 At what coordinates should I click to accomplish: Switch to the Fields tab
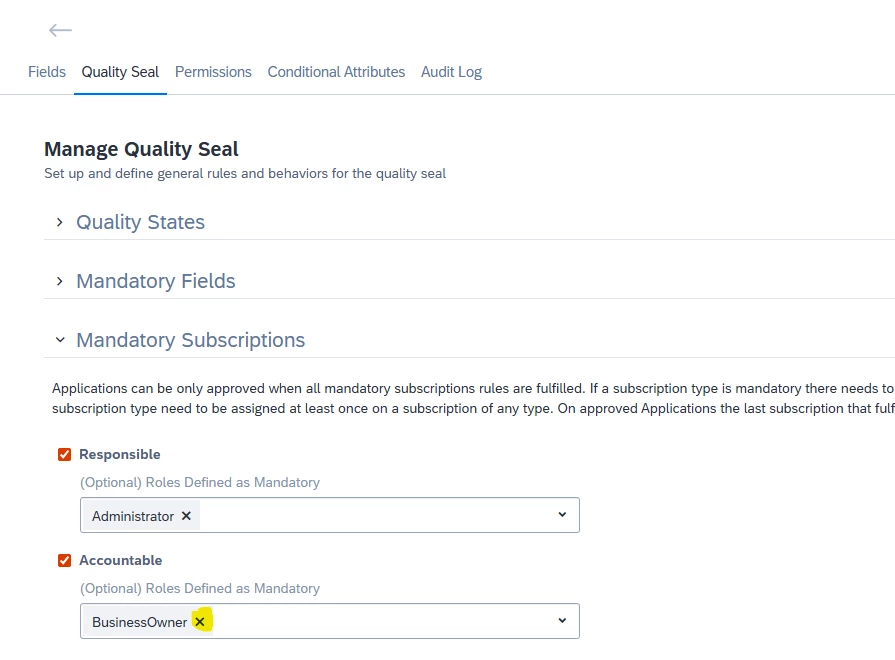point(47,72)
